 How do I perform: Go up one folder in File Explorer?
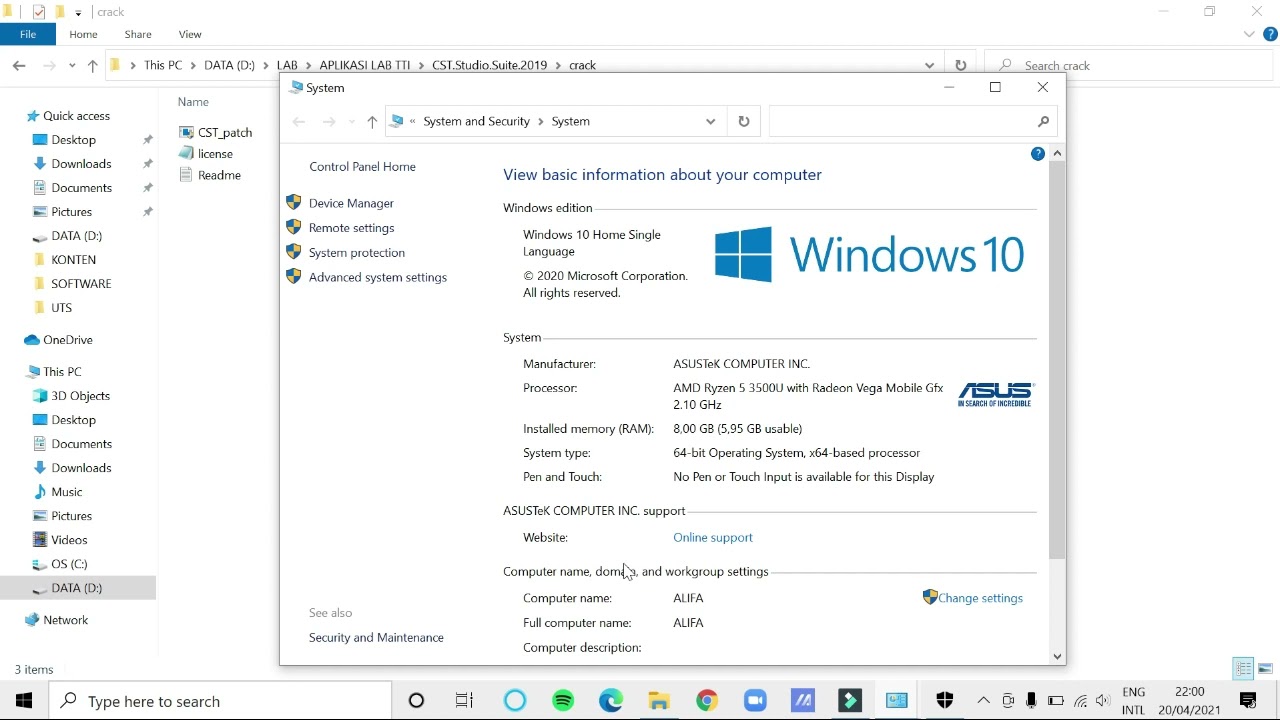pos(92,66)
